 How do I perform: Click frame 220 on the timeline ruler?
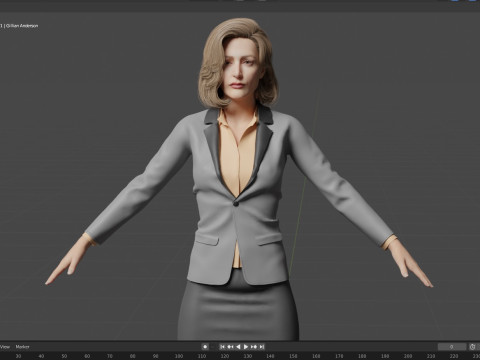[x=454, y=356]
